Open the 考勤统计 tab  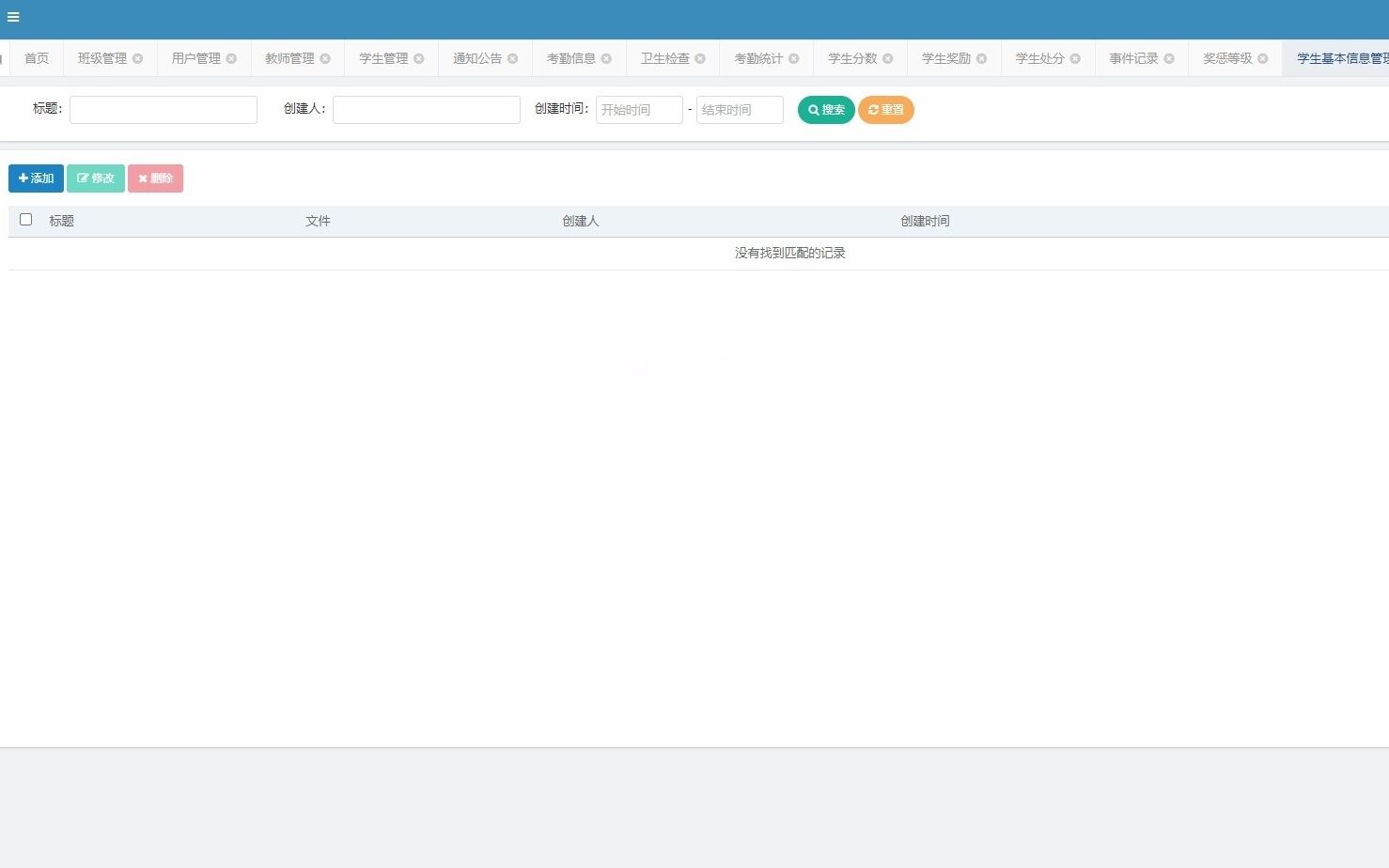pyautogui.click(x=758, y=58)
